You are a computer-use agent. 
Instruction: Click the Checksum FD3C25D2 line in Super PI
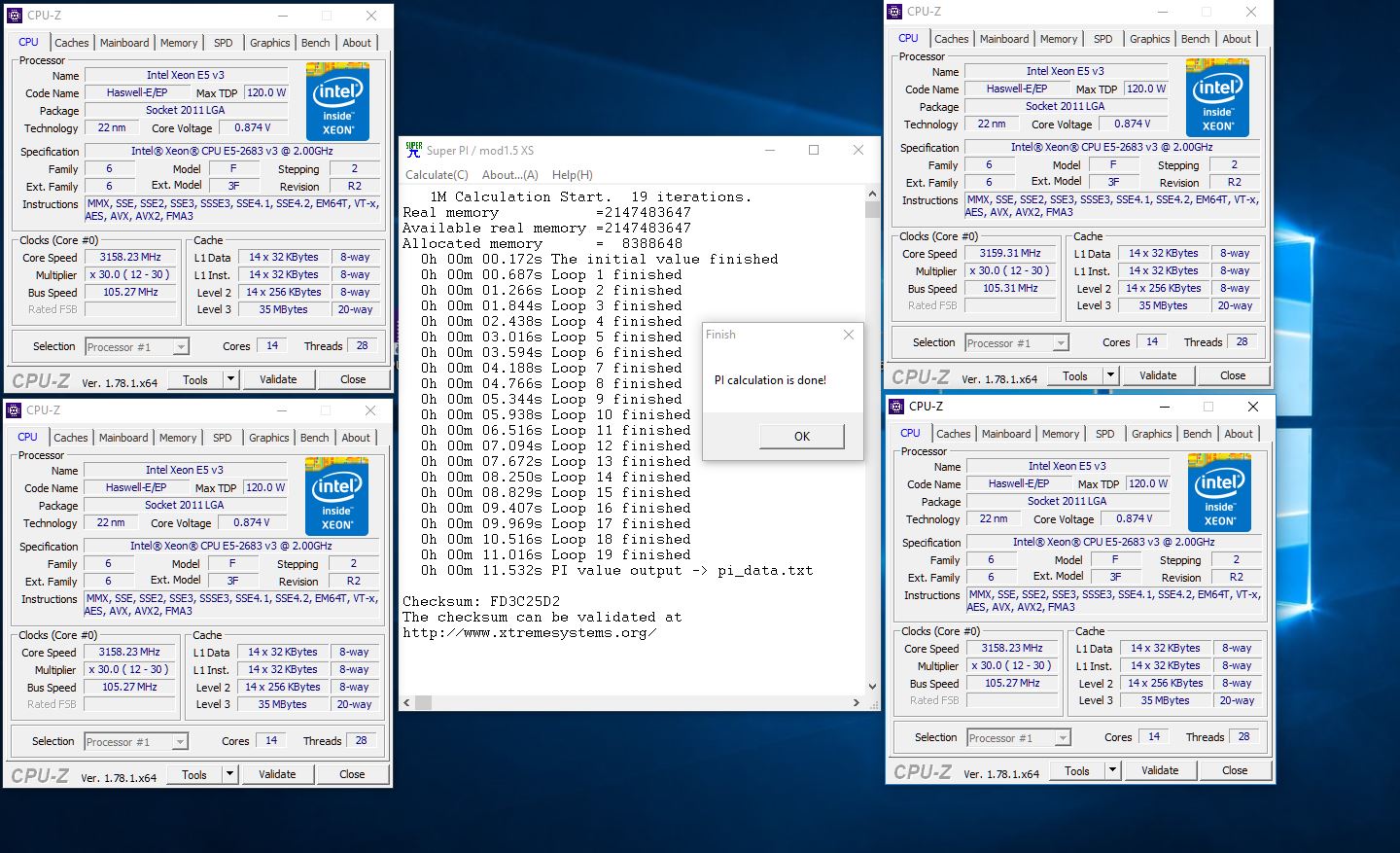click(481, 601)
